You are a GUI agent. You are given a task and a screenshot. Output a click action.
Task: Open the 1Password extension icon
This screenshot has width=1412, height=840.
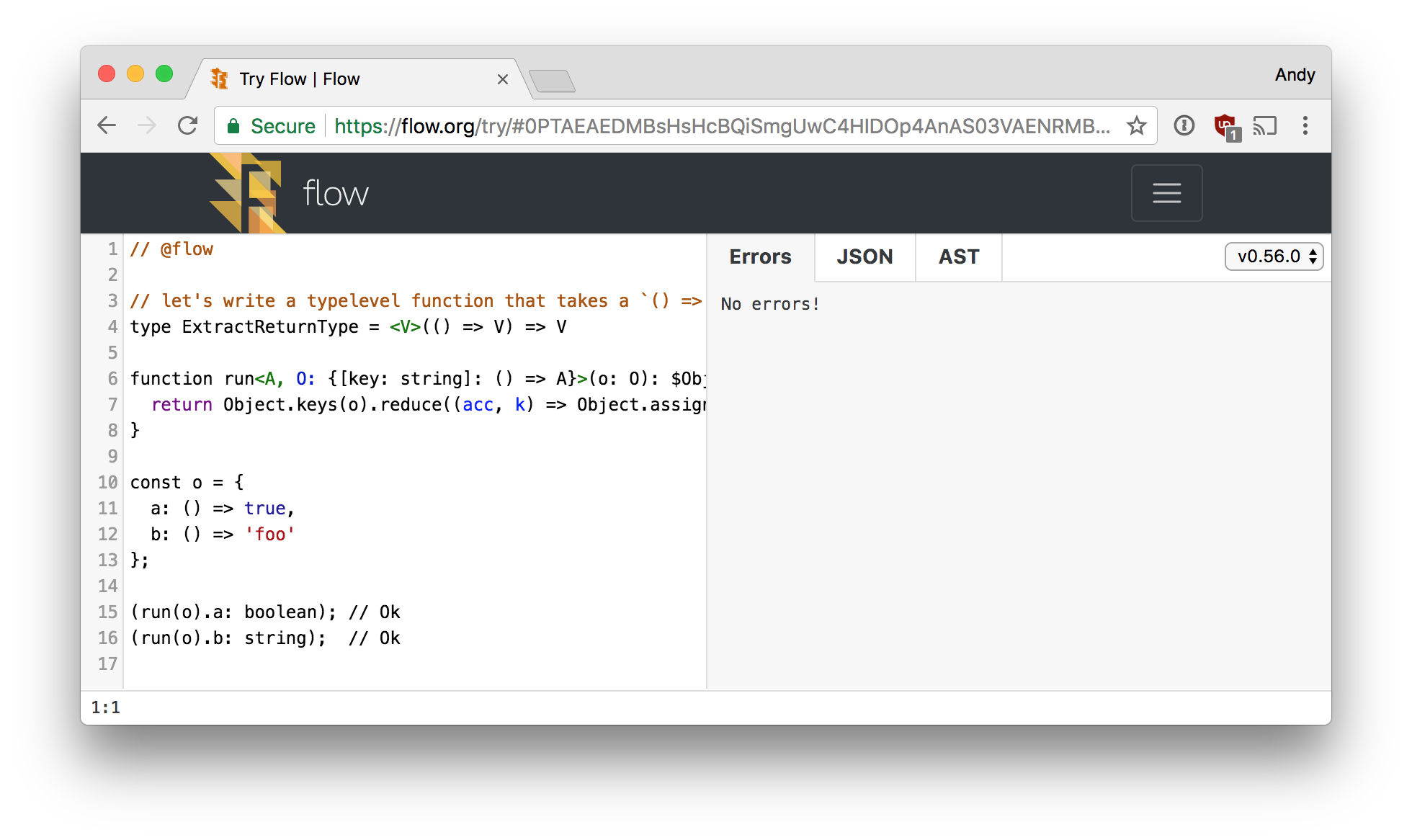[x=1184, y=125]
